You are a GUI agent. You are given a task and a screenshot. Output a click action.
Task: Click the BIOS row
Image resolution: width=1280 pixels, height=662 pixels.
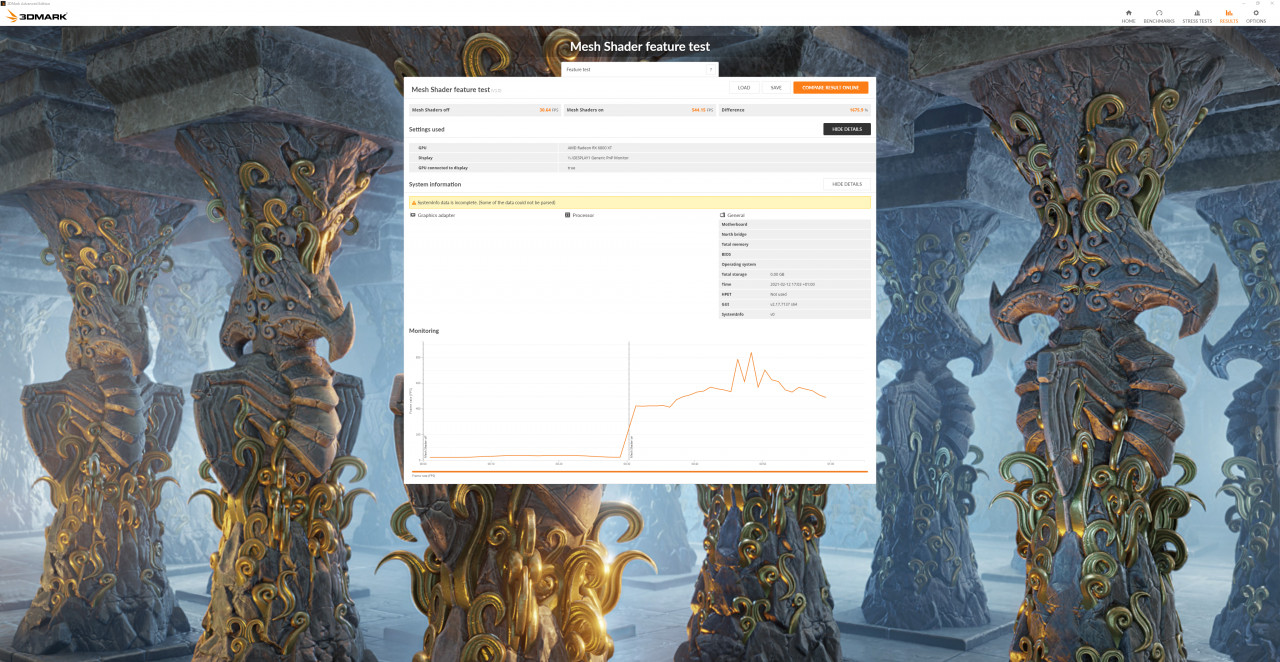[x=795, y=254]
